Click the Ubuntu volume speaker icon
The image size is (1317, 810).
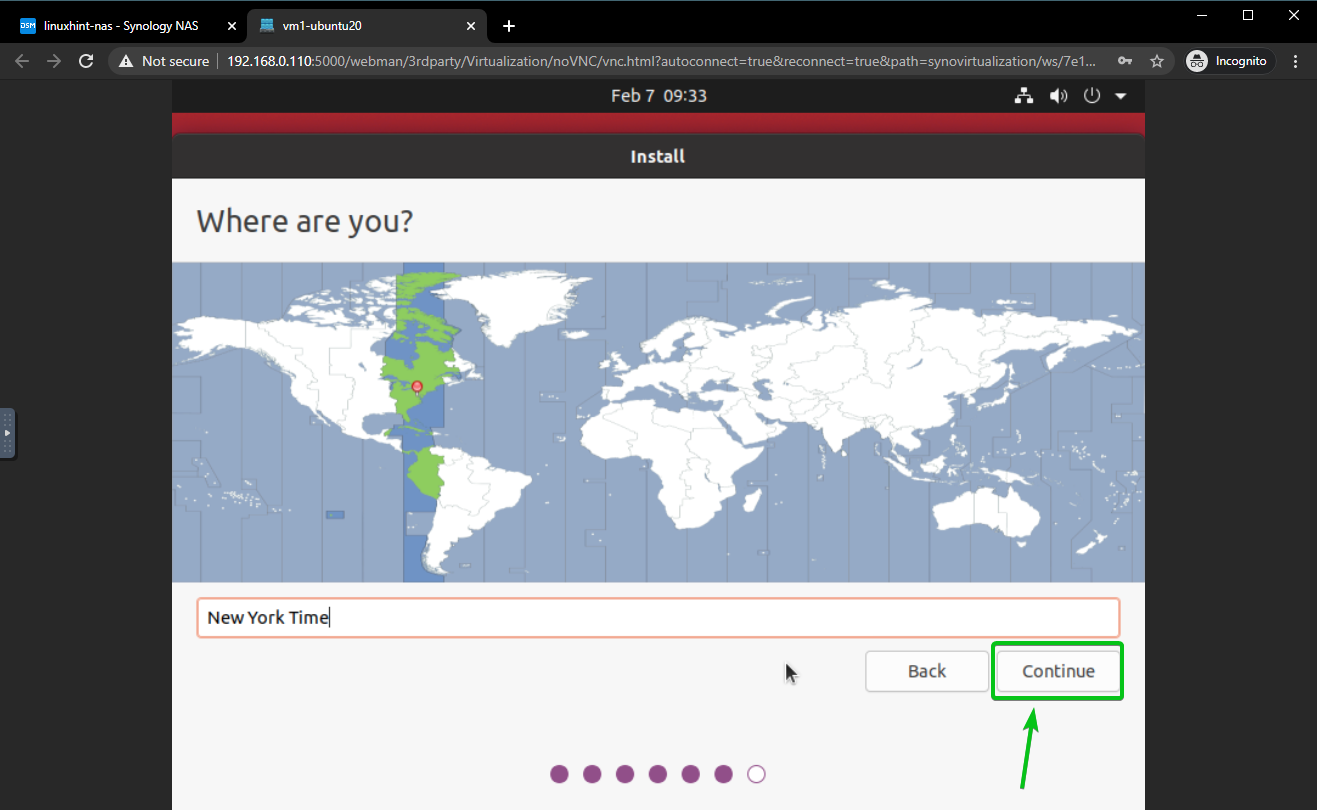tap(1057, 96)
